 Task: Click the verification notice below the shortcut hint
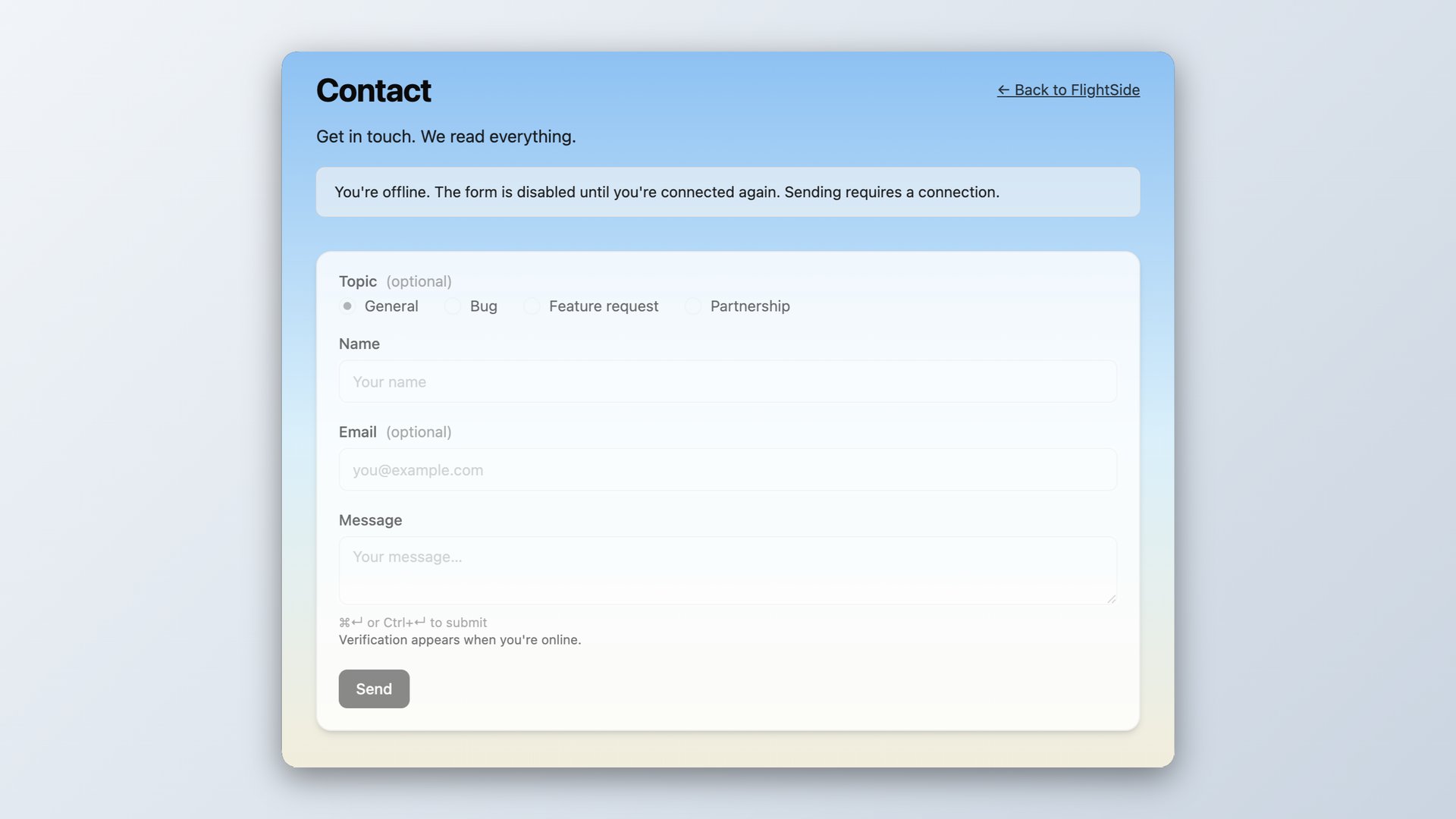[460, 640]
